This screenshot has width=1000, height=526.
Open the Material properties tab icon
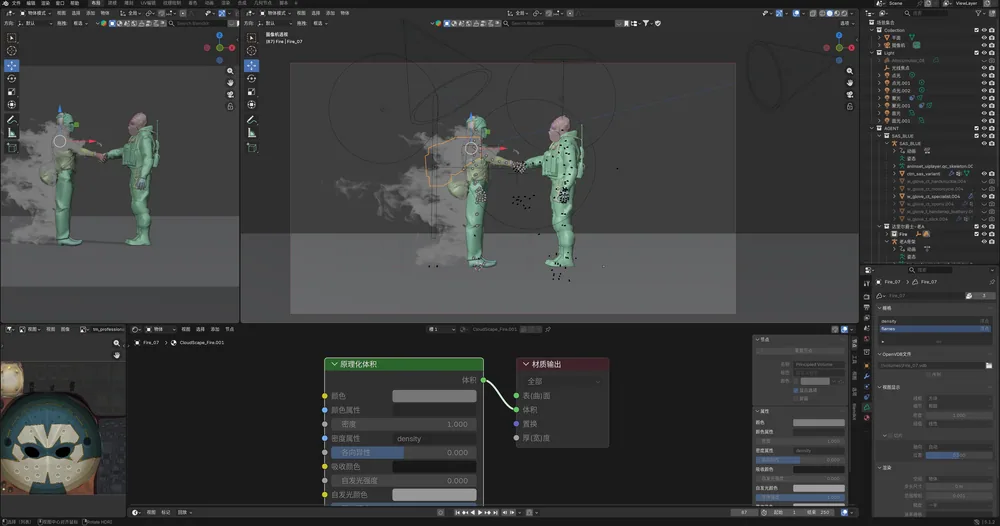click(867, 418)
